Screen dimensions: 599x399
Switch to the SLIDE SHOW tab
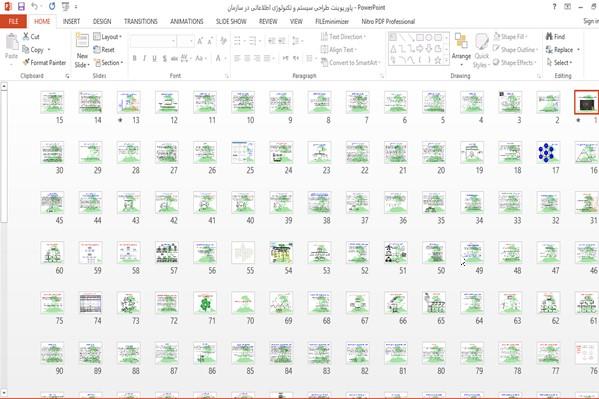pyautogui.click(x=231, y=21)
